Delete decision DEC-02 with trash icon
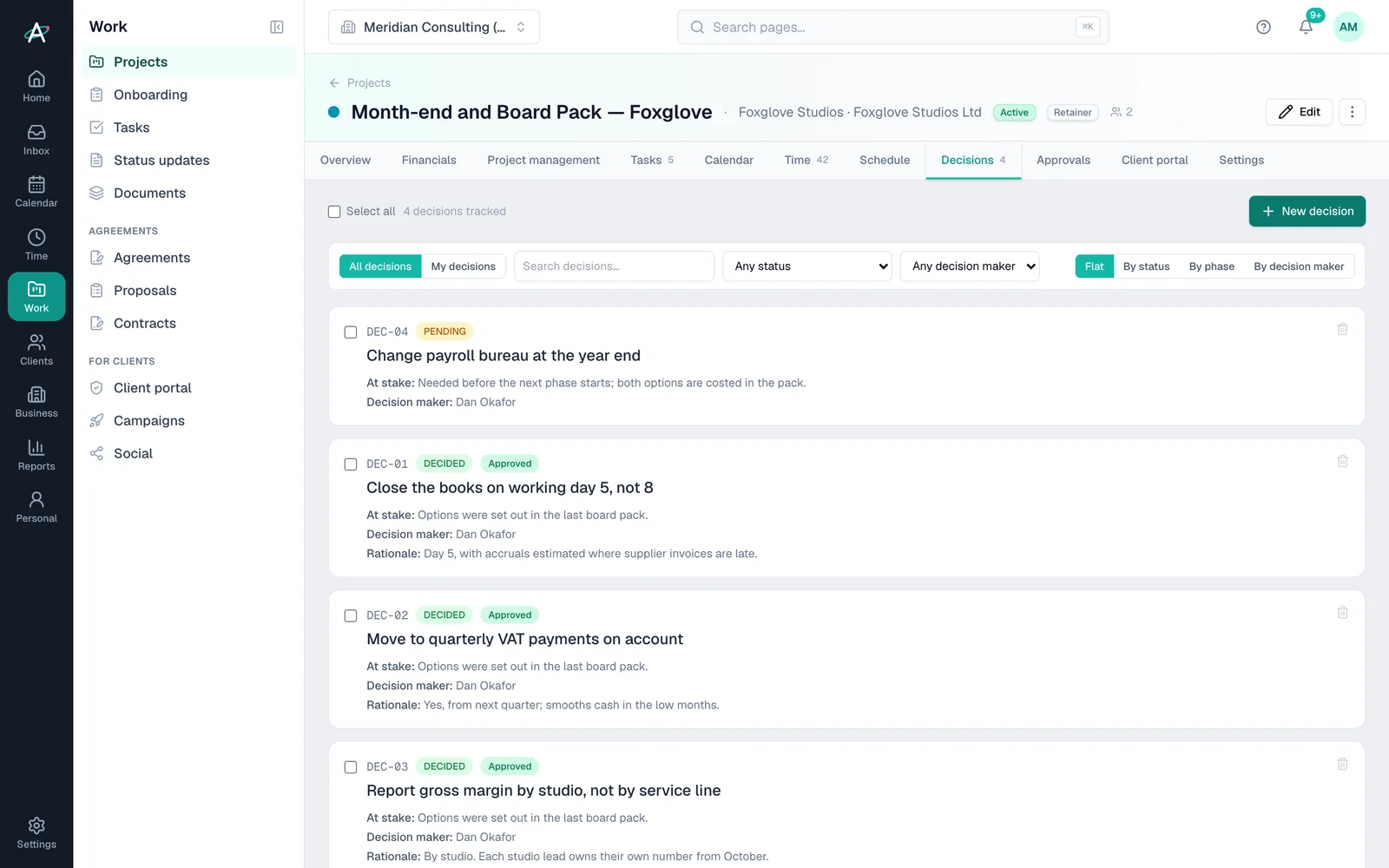1389x868 pixels. (1342, 613)
